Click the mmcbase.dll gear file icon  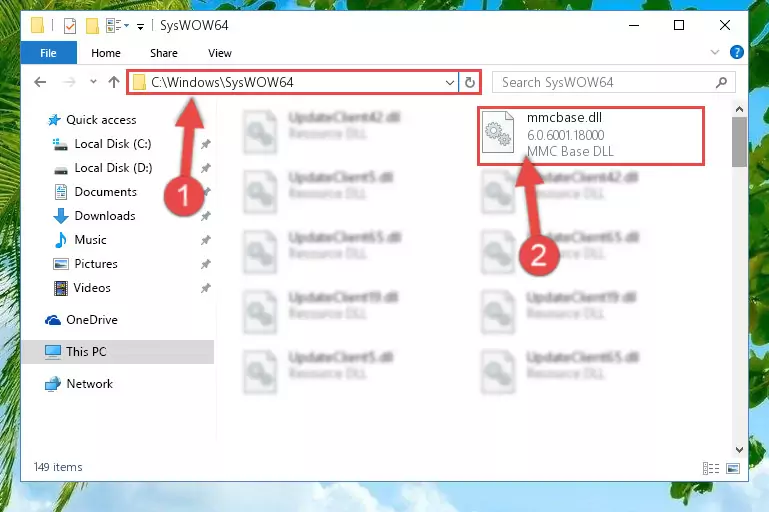(x=498, y=133)
